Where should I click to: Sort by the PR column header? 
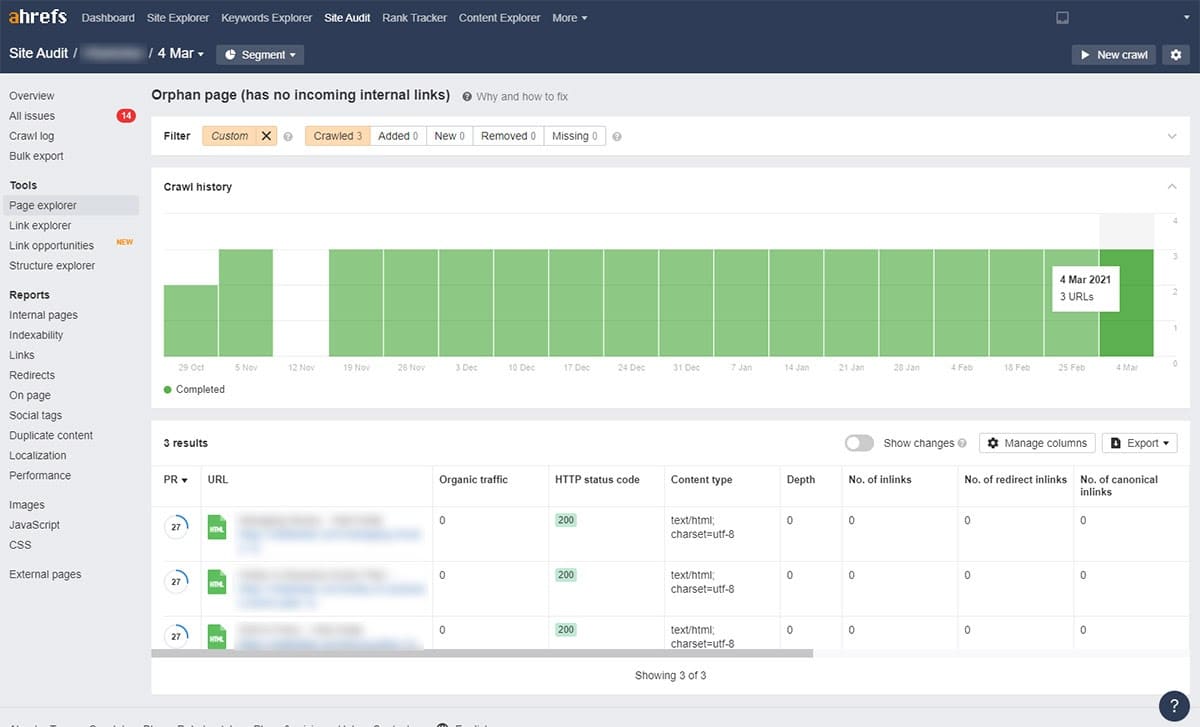175,480
